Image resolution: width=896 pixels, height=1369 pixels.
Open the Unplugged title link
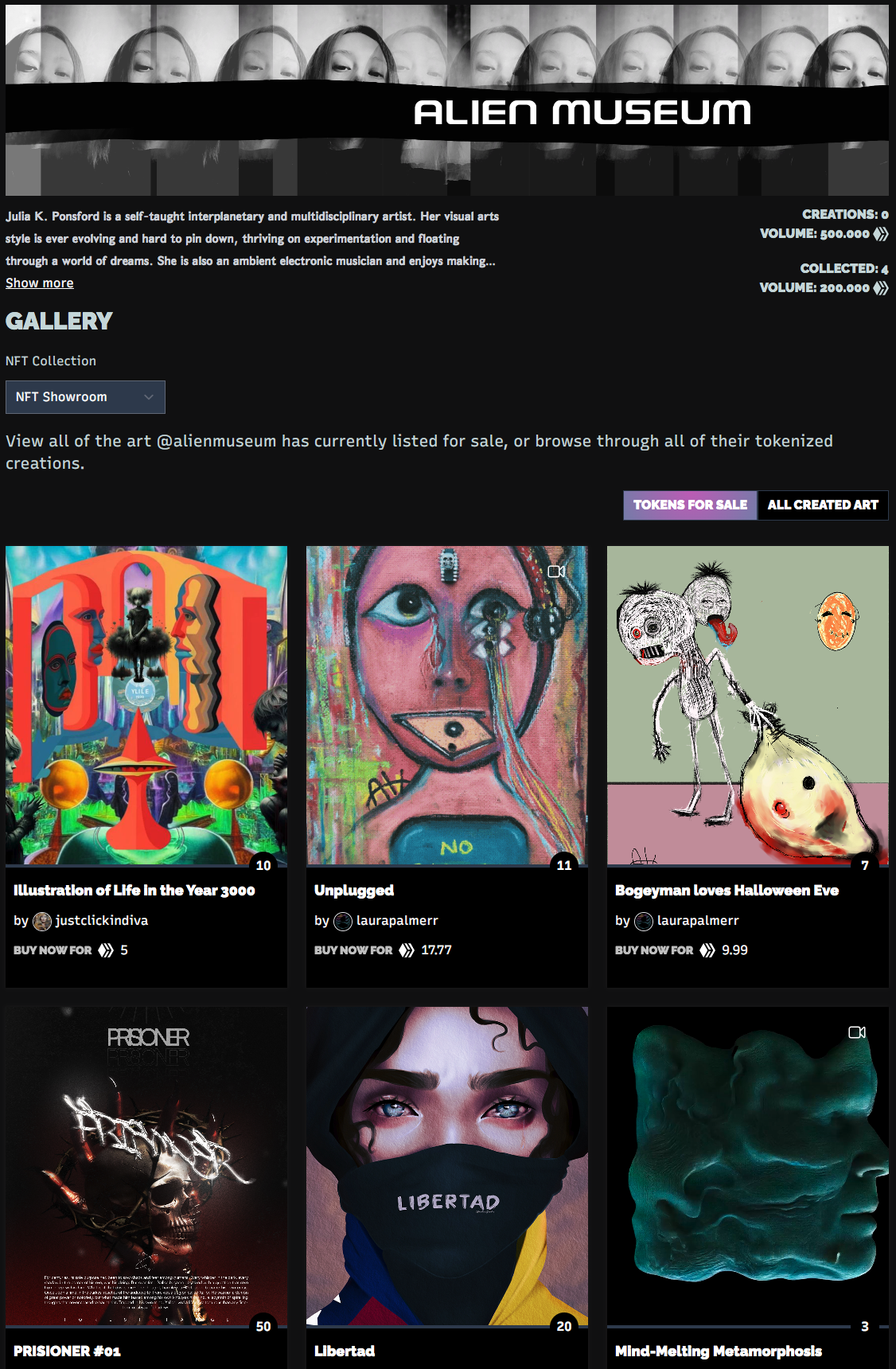click(x=354, y=891)
